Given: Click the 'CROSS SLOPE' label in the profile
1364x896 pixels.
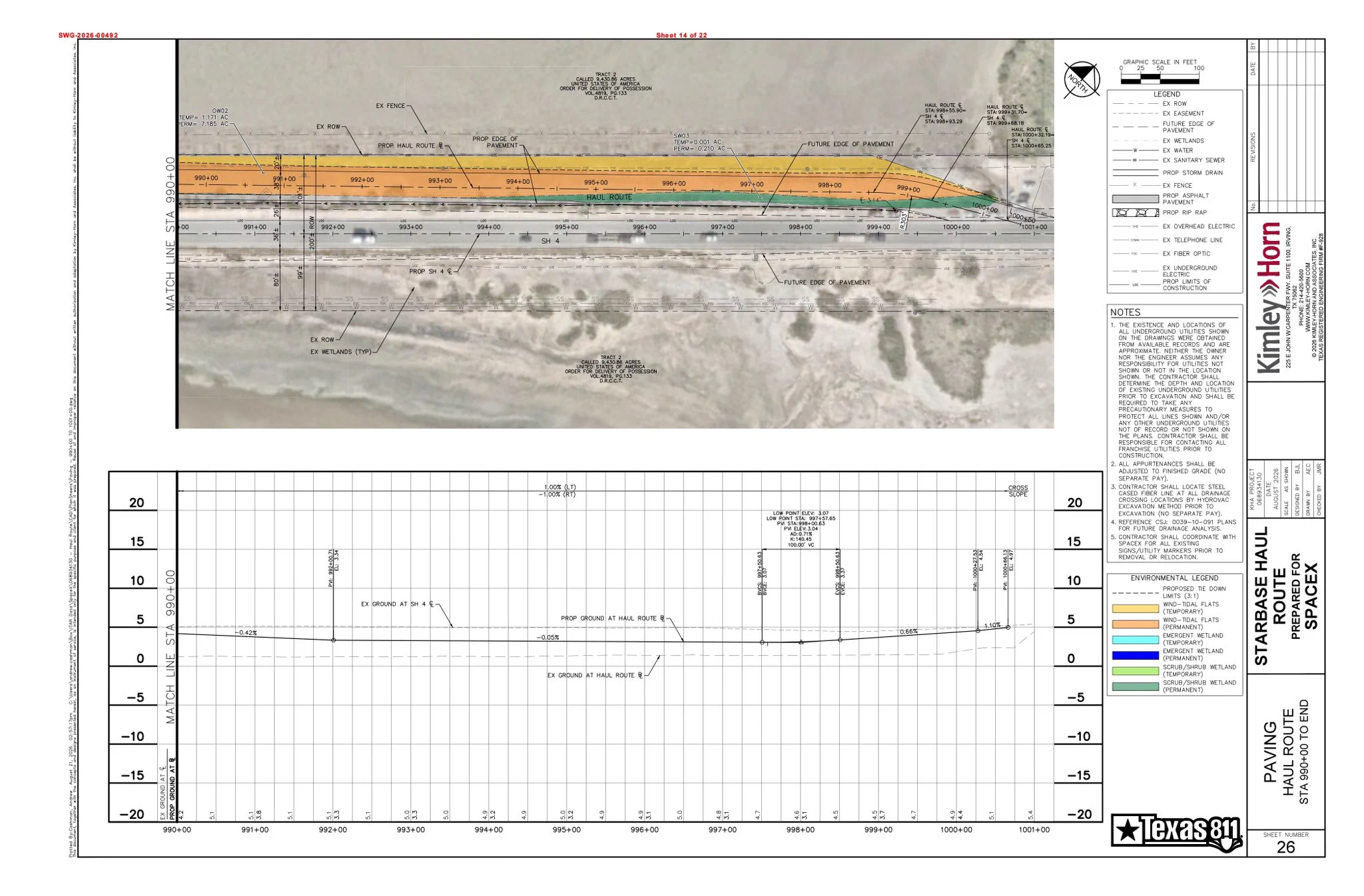Looking at the screenshot, I should coord(1018,491).
